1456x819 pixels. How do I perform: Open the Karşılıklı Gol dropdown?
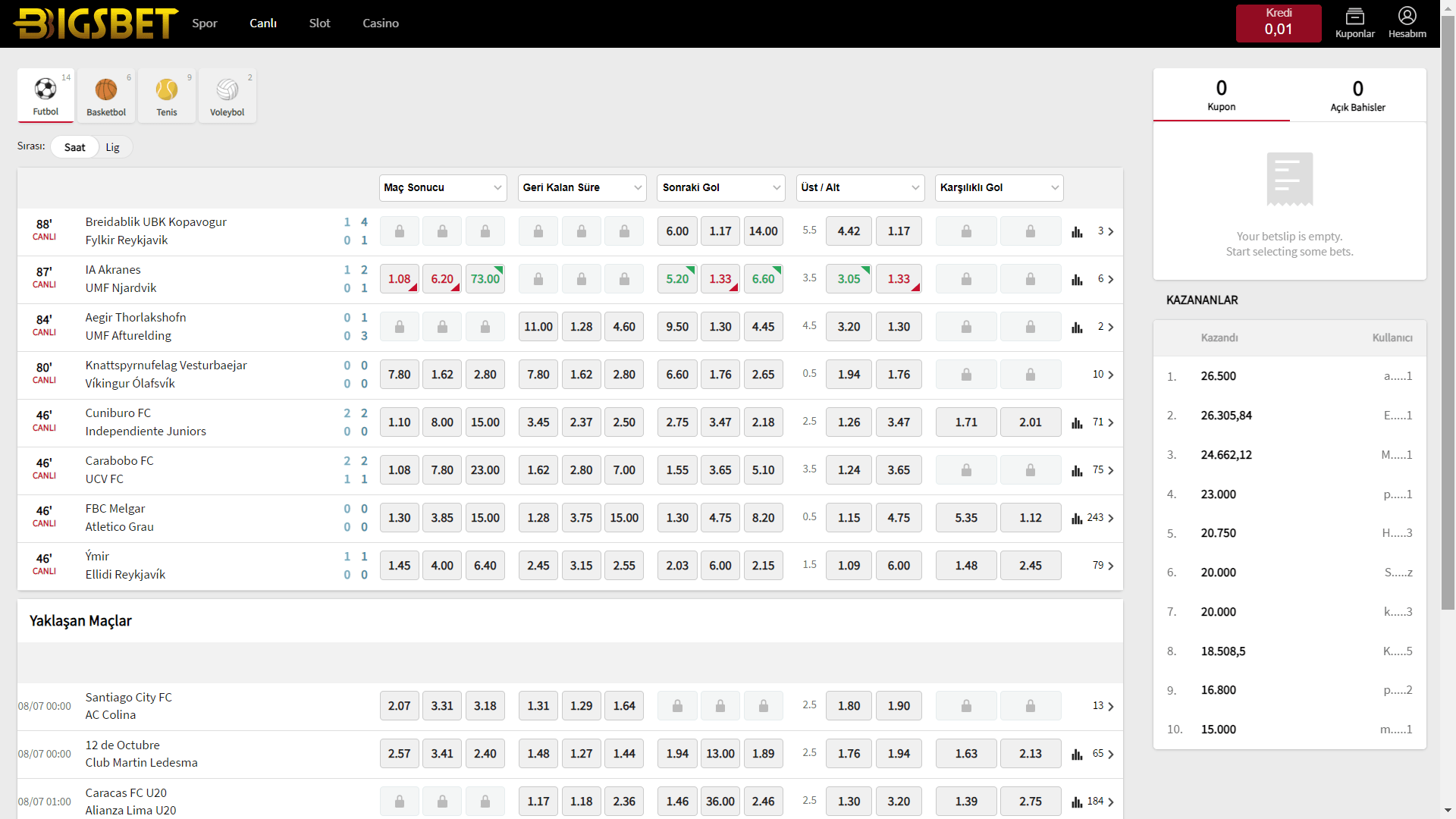click(999, 188)
